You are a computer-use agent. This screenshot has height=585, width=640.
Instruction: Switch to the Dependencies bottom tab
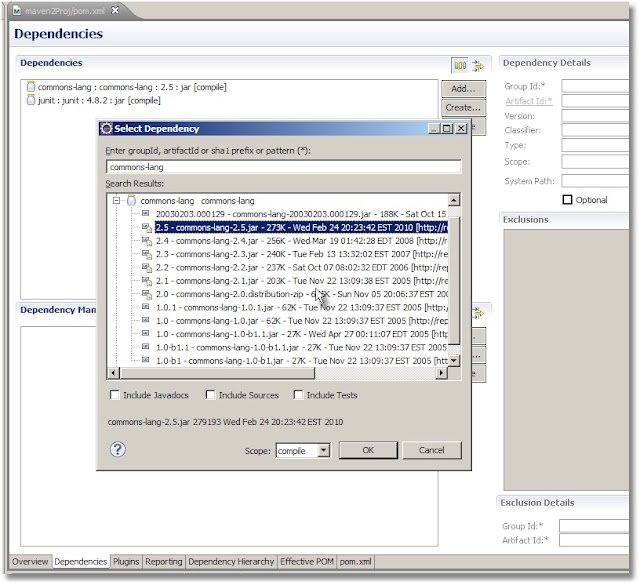tap(80, 562)
